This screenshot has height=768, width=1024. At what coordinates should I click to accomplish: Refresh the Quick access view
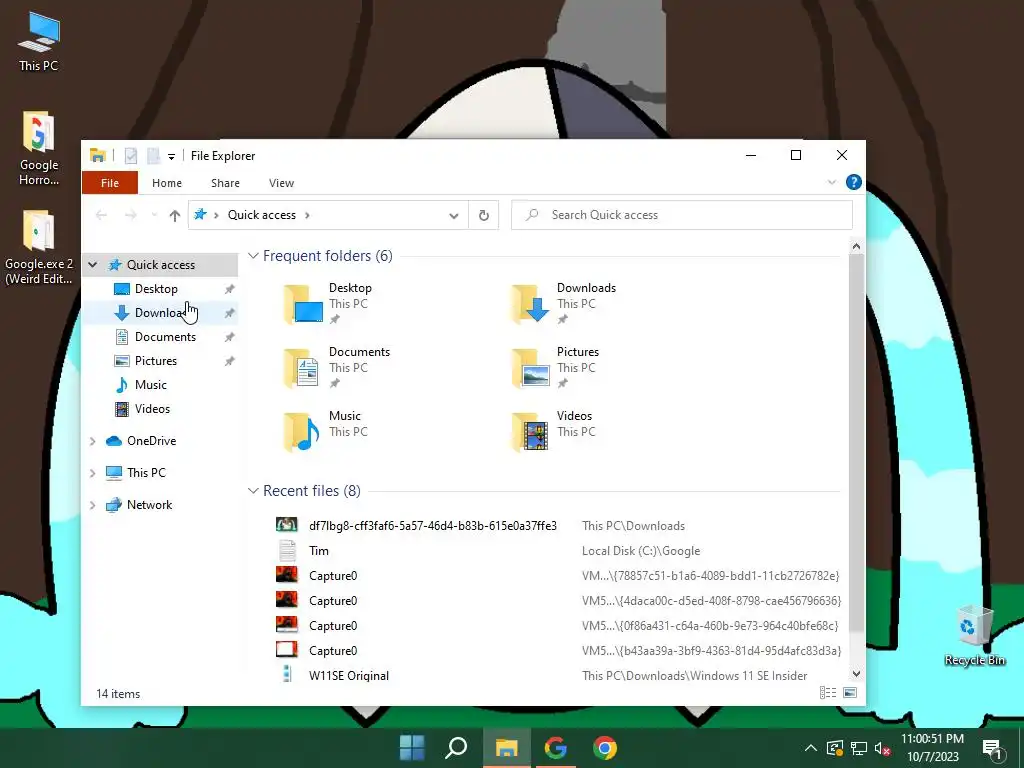pos(484,216)
